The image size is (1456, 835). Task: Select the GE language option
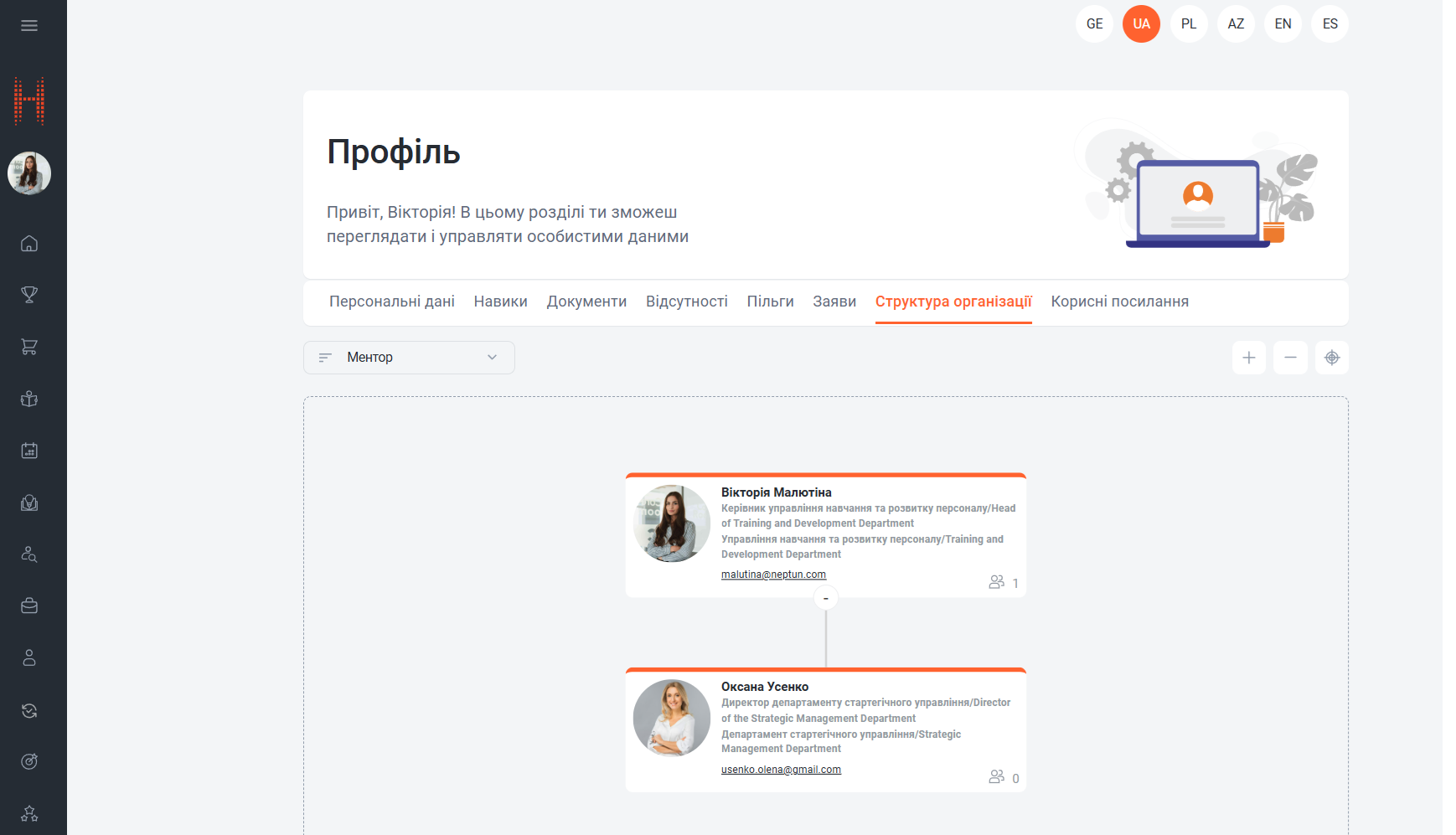click(x=1094, y=23)
